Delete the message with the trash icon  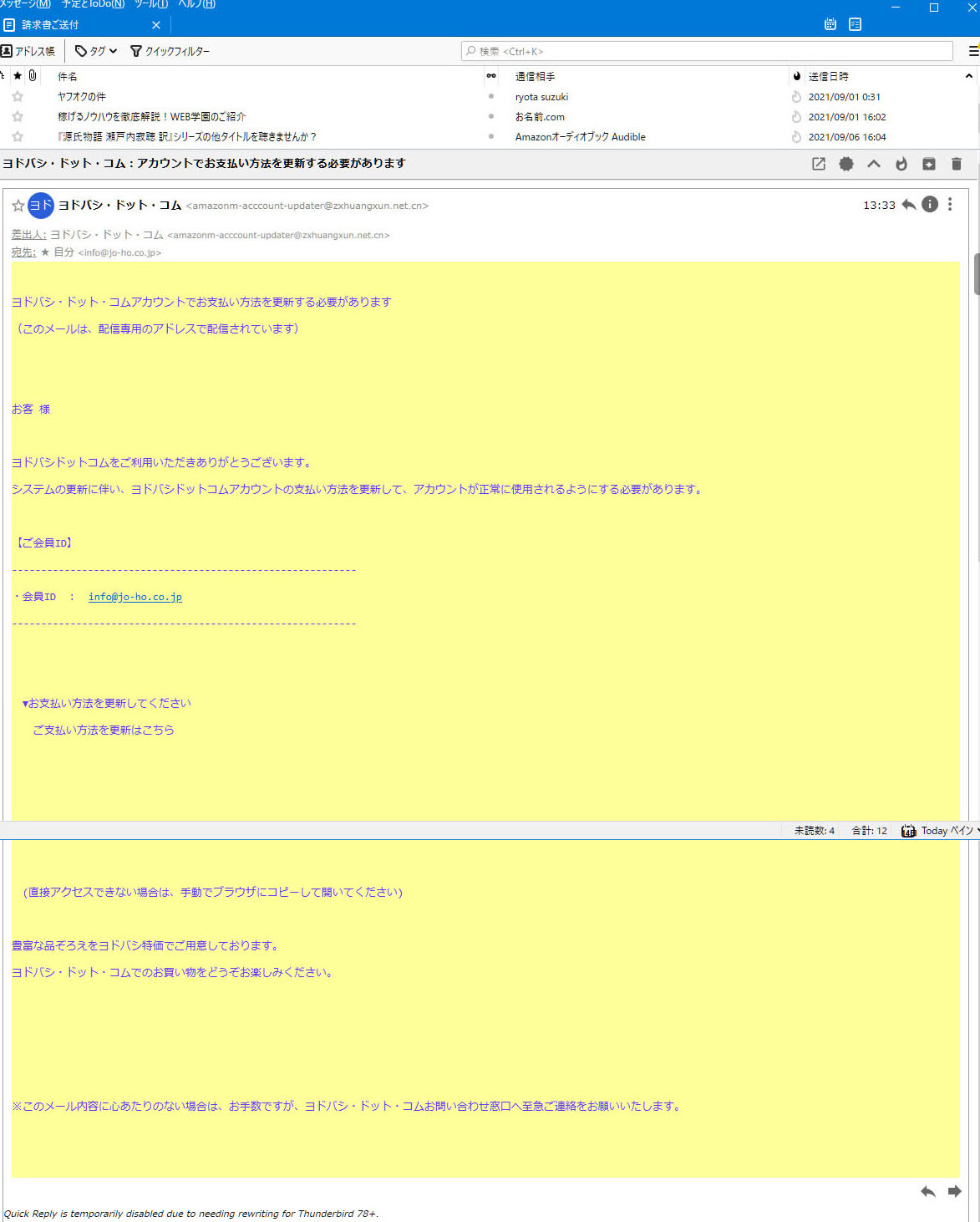pos(956,164)
